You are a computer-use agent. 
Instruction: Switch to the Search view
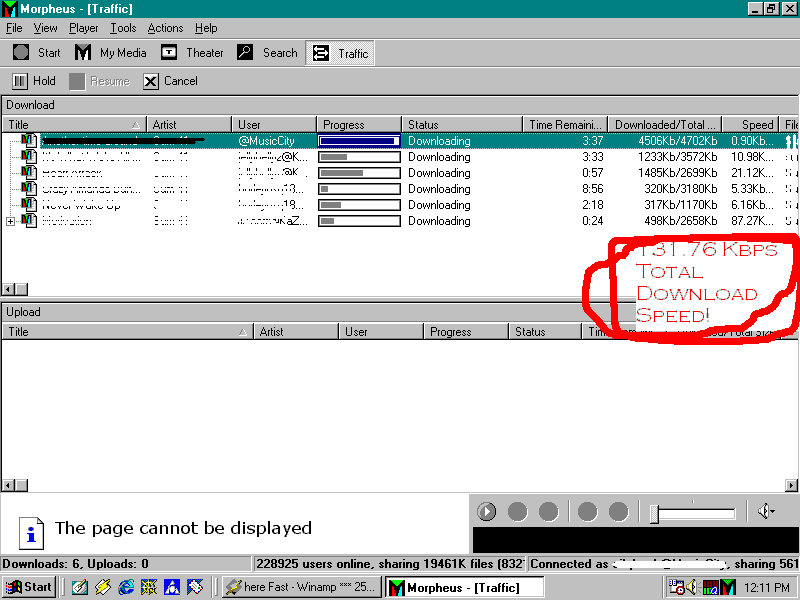click(x=267, y=53)
